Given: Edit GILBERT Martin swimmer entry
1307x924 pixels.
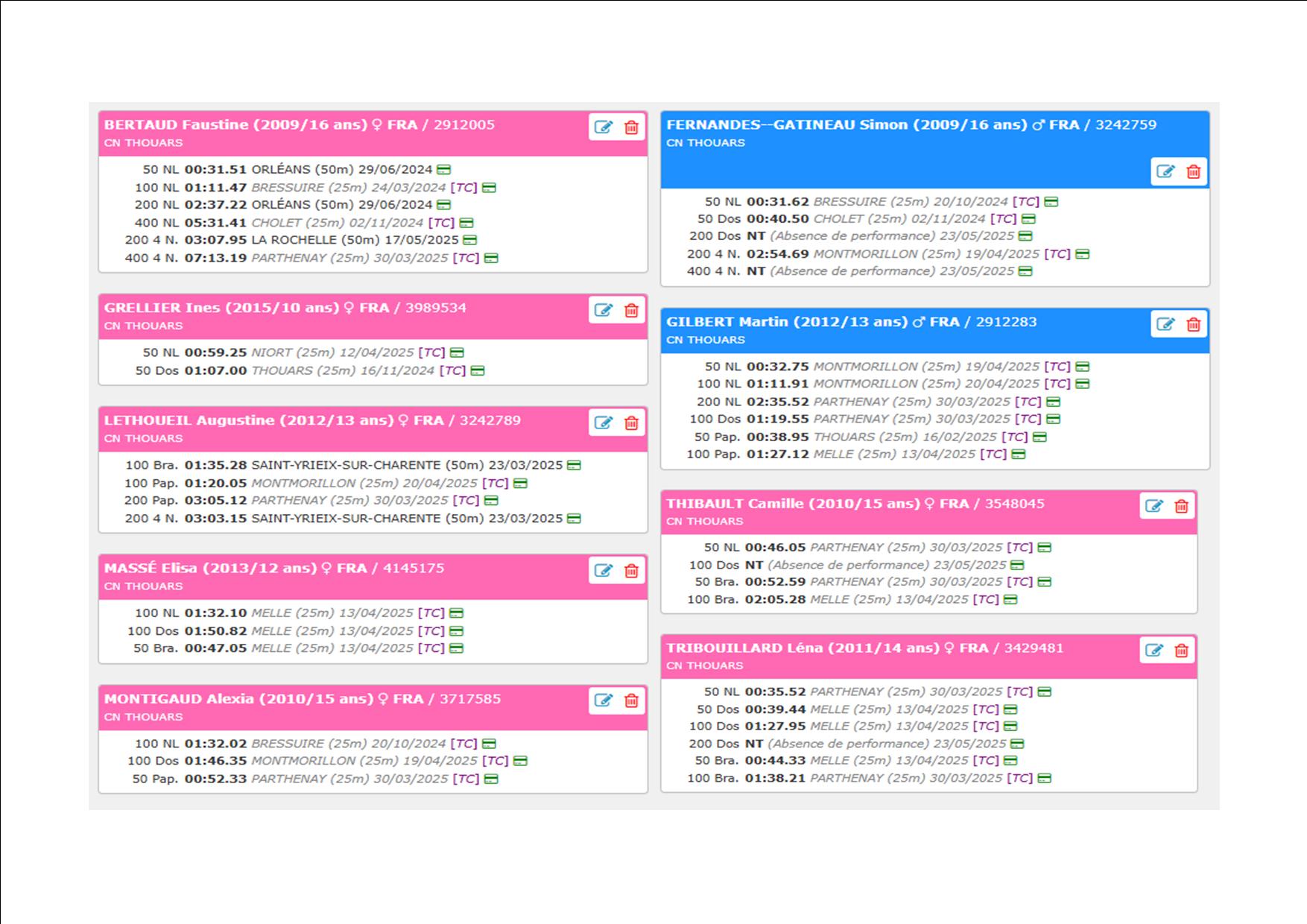Looking at the screenshot, I should [x=1165, y=324].
